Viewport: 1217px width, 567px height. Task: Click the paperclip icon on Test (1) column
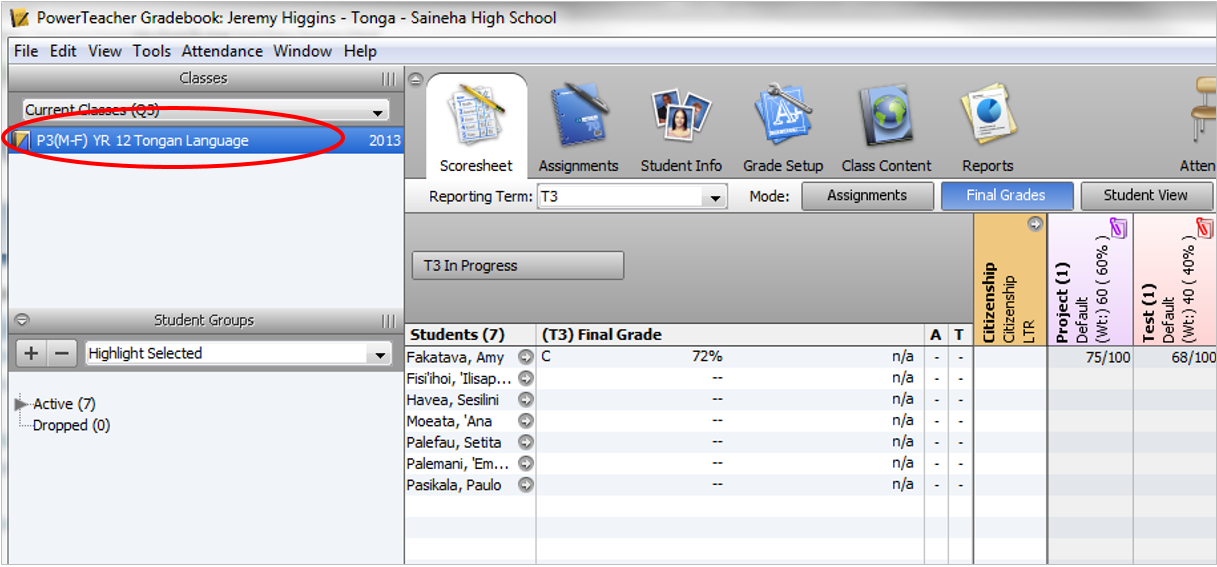(1205, 228)
